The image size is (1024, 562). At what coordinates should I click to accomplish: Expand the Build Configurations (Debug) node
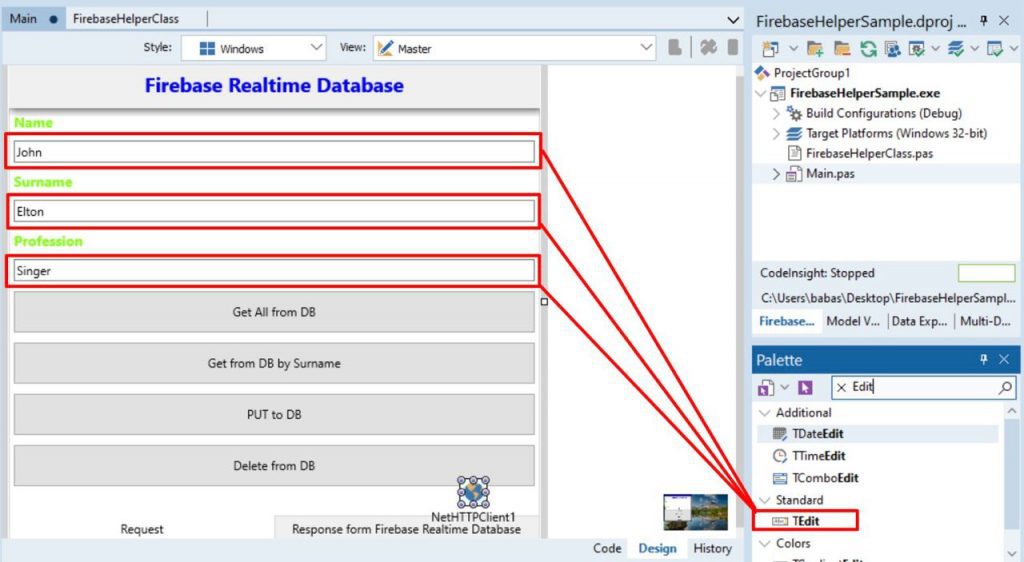(776, 114)
